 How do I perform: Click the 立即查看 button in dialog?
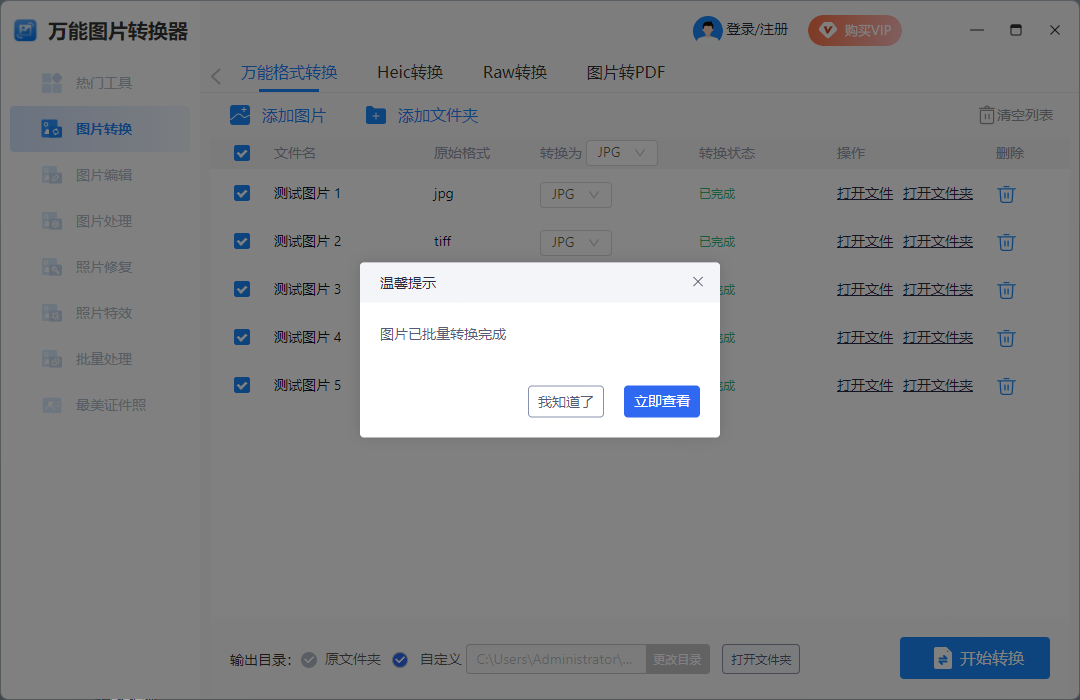(661, 401)
